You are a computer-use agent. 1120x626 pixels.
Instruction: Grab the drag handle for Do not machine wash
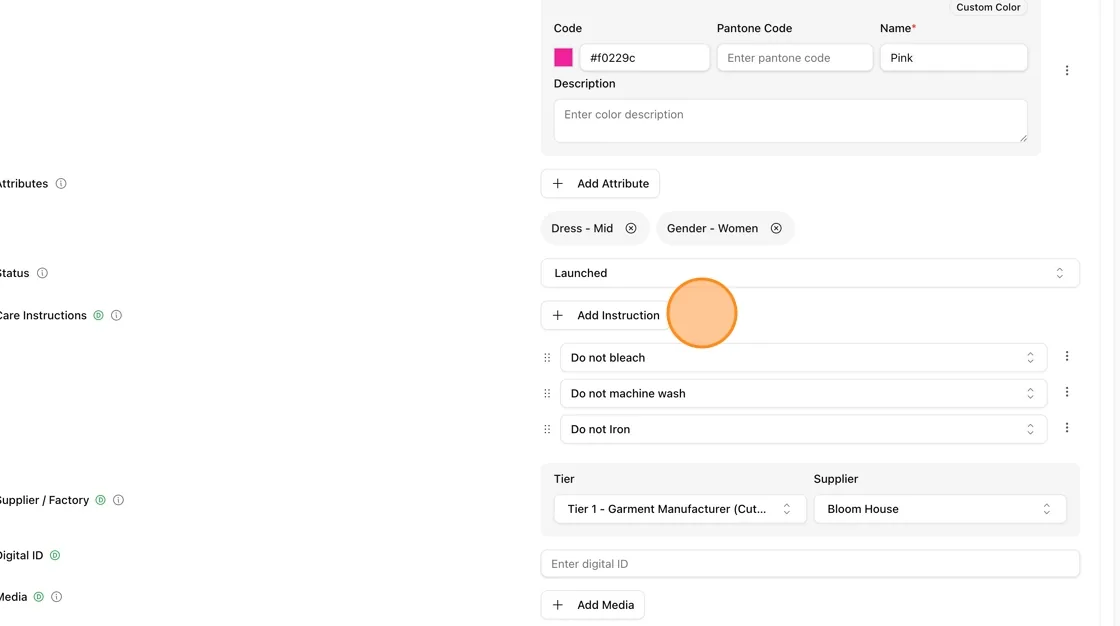coord(547,394)
